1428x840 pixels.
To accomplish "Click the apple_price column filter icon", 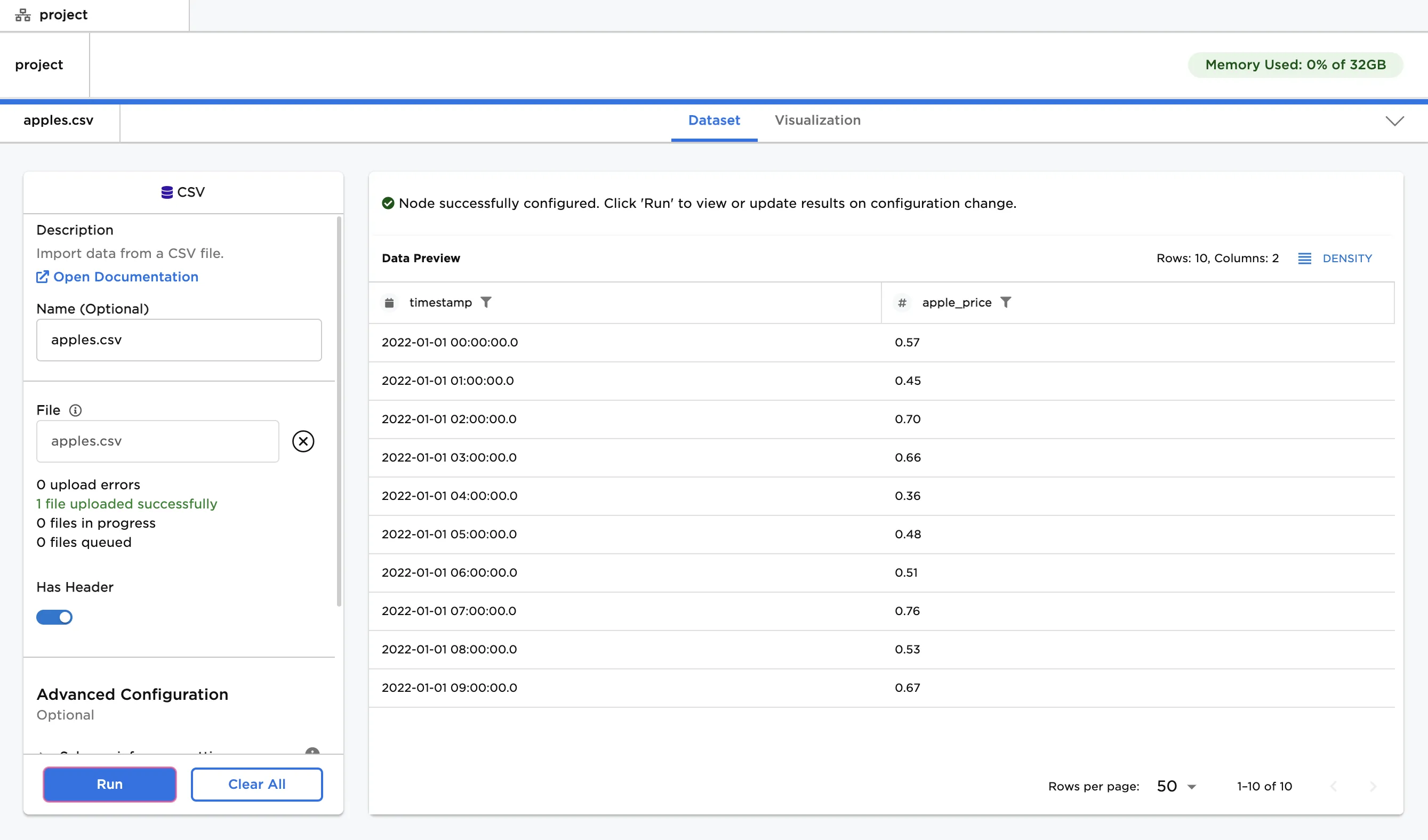I will [1005, 302].
